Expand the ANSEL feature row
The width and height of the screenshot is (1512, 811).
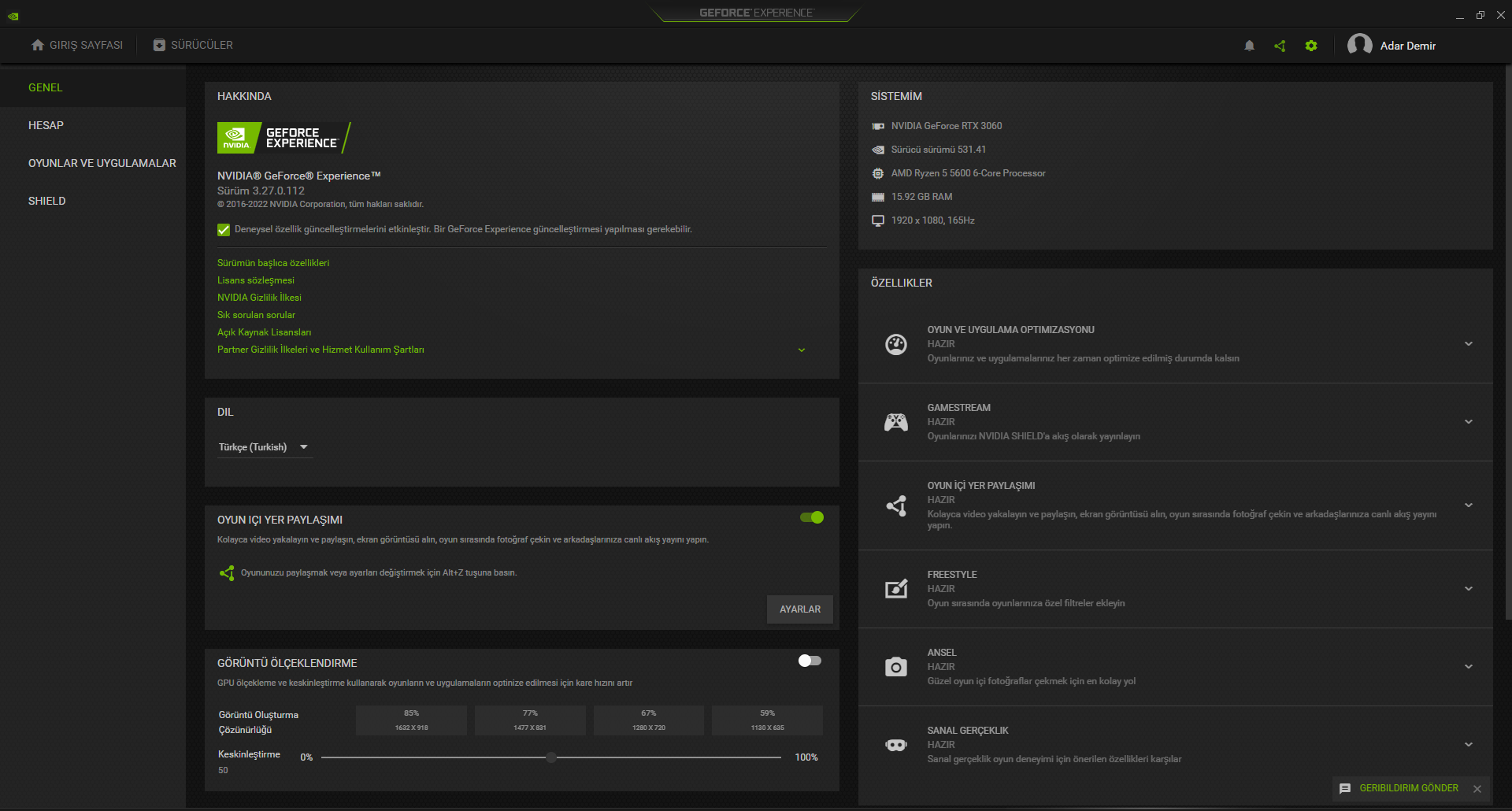coord(1469,667)
